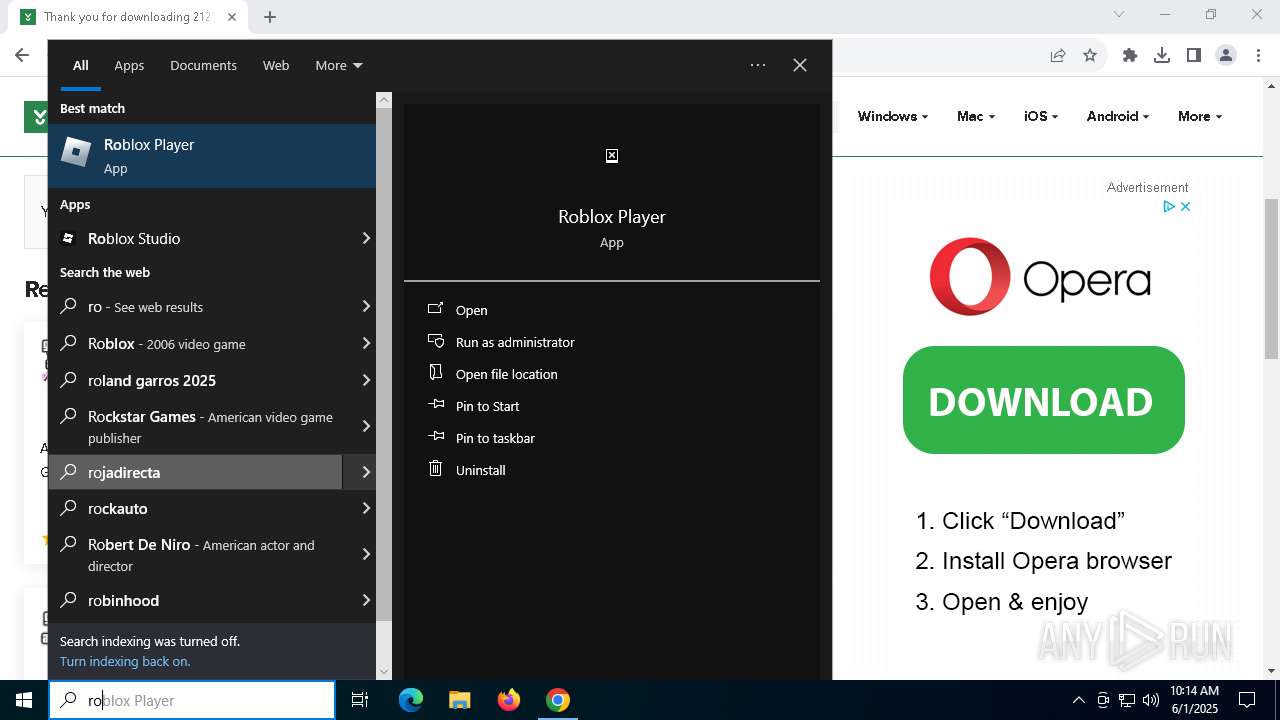This screenshot has height=720, width=1280.
Task: Click the Pin to taskbar pin icon
Action: tap(435, 437)
